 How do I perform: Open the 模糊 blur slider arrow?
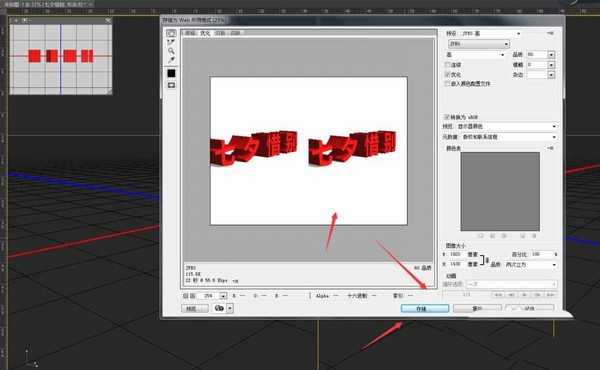[551, 65]
